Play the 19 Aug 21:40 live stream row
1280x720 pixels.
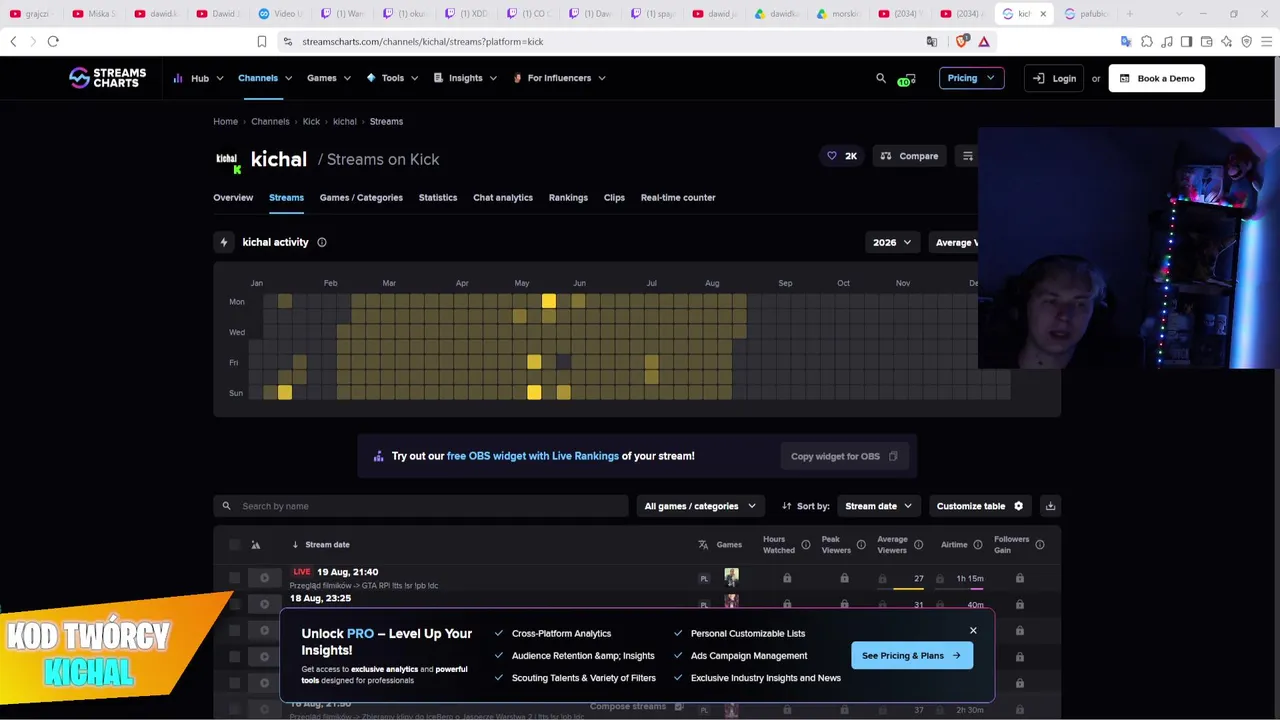click(x=264, y=578)
